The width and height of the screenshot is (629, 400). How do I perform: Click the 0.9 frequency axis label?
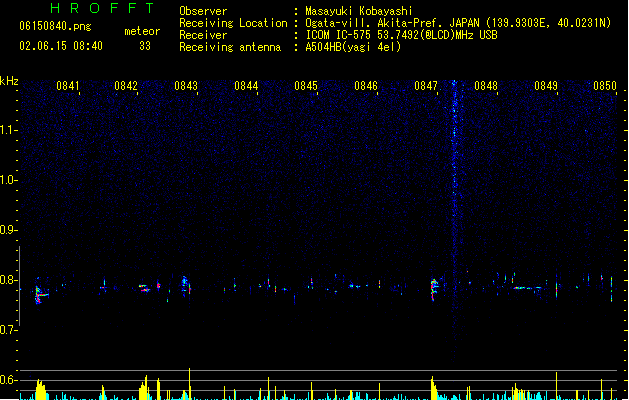8,230
